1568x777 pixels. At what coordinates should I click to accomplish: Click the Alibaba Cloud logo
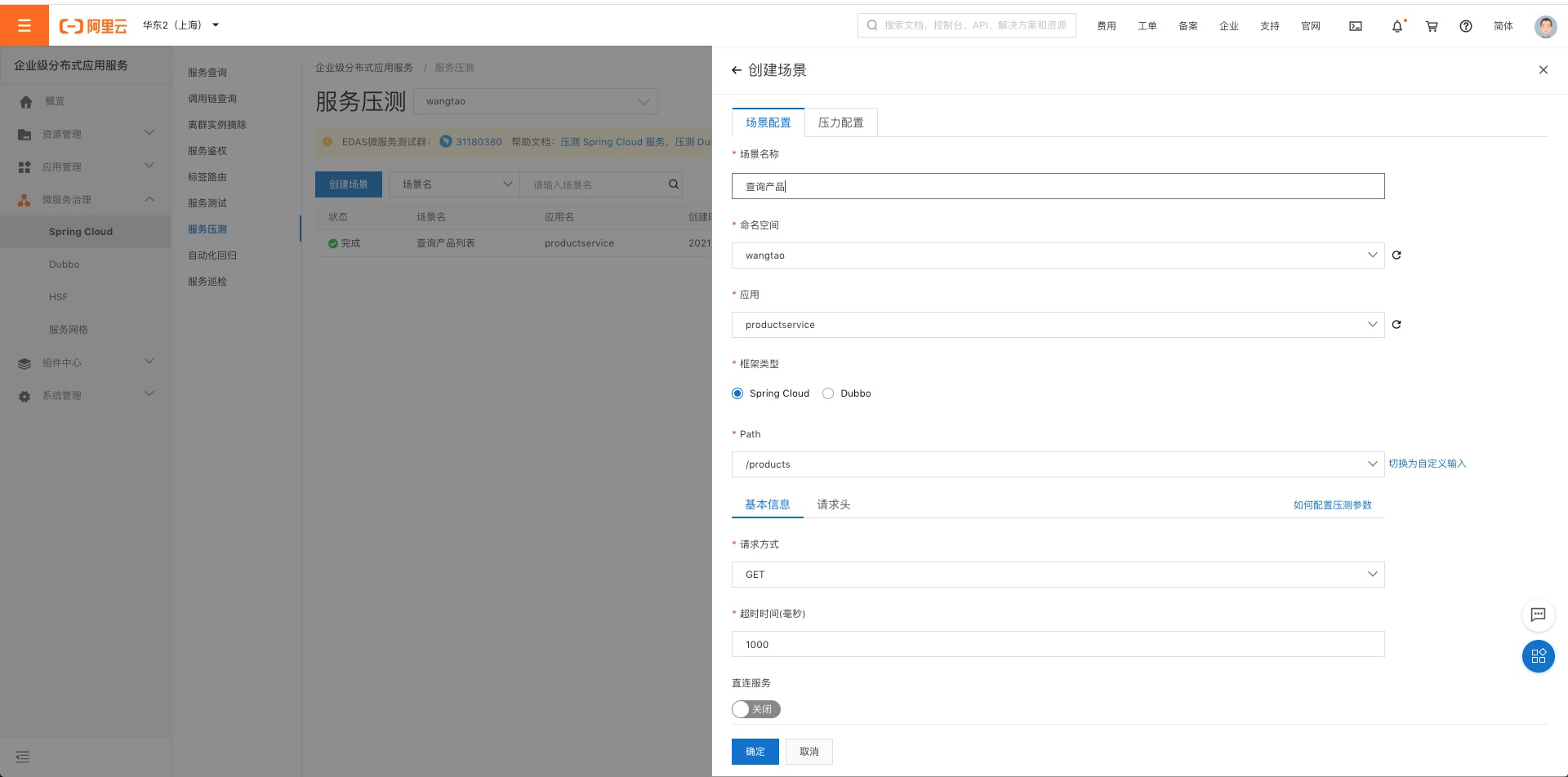[x=93, y=26]
